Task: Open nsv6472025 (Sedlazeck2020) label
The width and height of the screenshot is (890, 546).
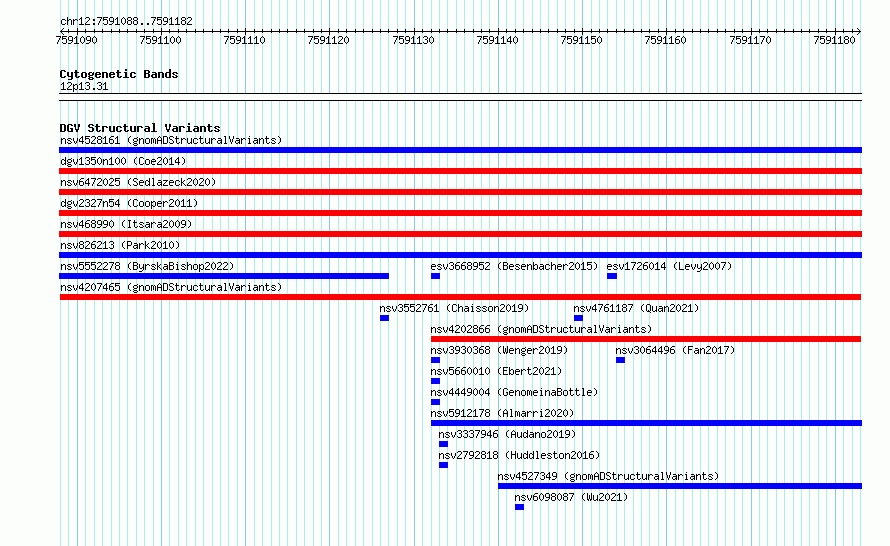Action: coord(138,182)
